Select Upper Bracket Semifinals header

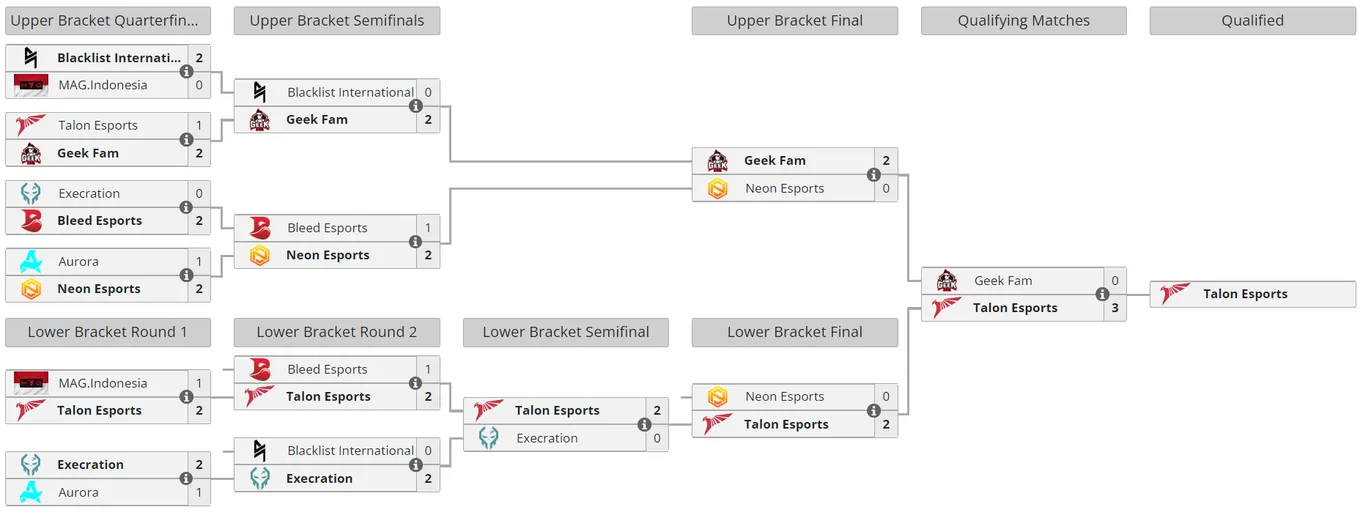point(337,21)
